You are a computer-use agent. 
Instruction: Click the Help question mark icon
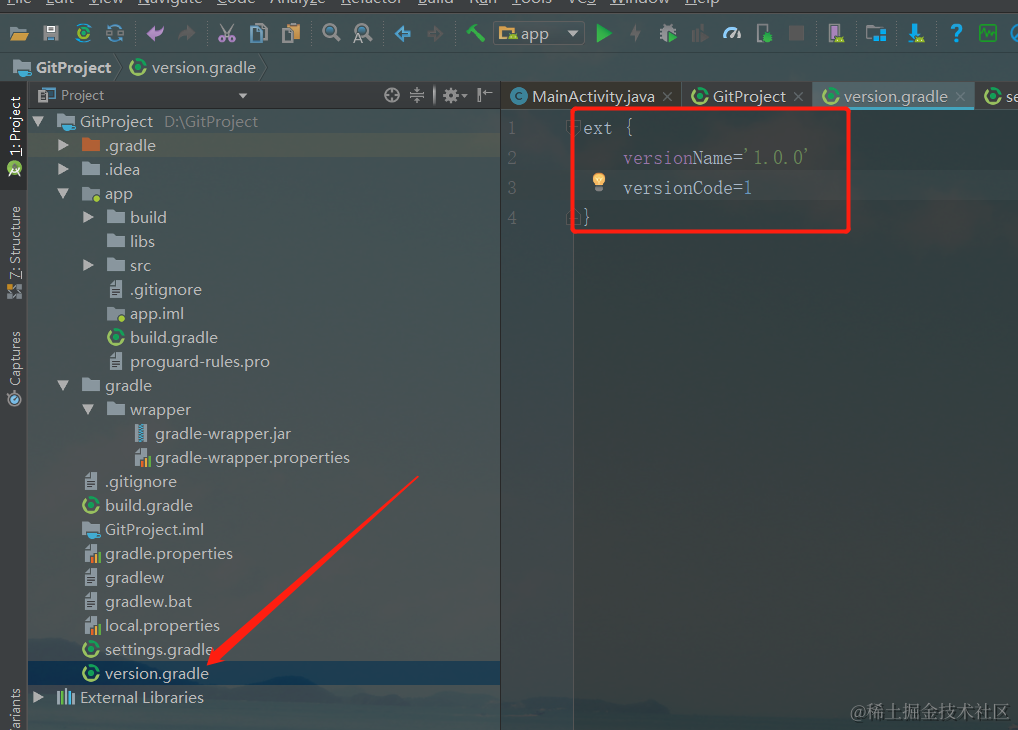pyautogui.click(x=956, y=33)
